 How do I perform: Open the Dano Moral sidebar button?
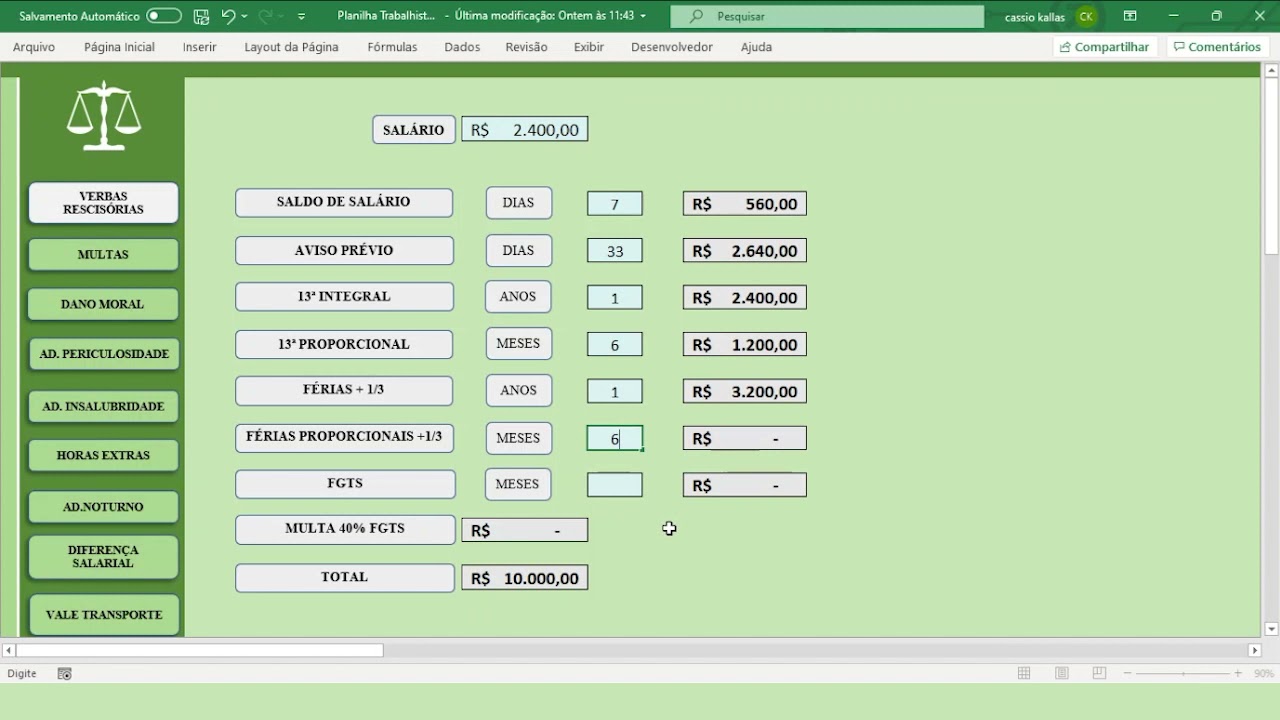click(103, 304)
